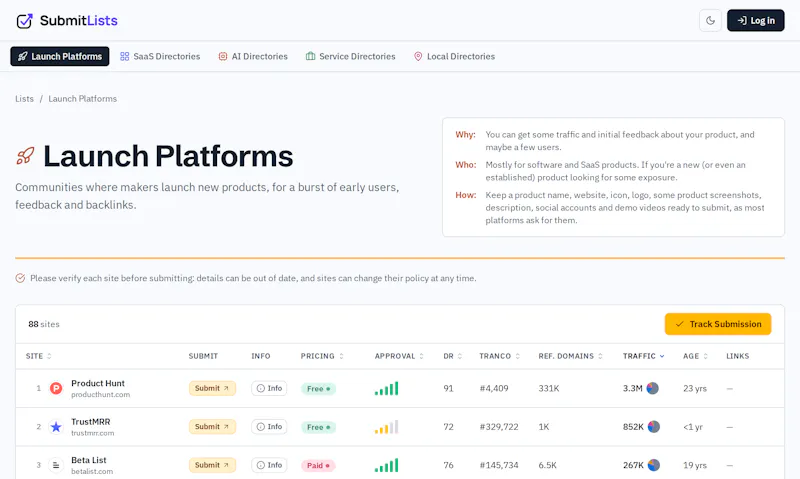Switch to SaaS Directories tab

160,56
